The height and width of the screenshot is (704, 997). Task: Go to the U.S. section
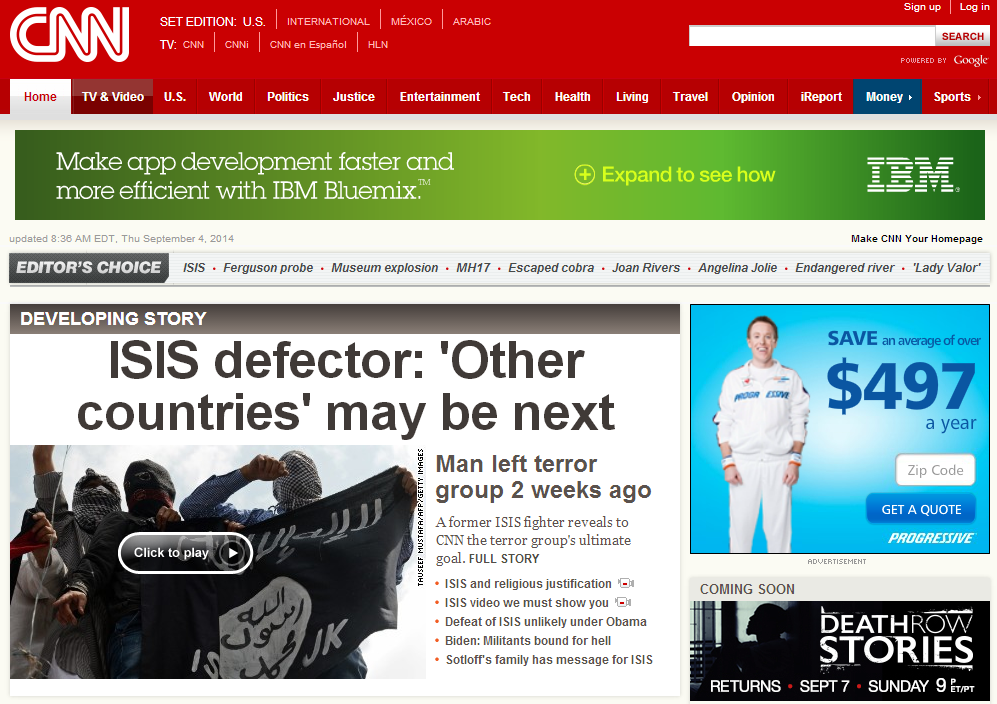[175, 97]
